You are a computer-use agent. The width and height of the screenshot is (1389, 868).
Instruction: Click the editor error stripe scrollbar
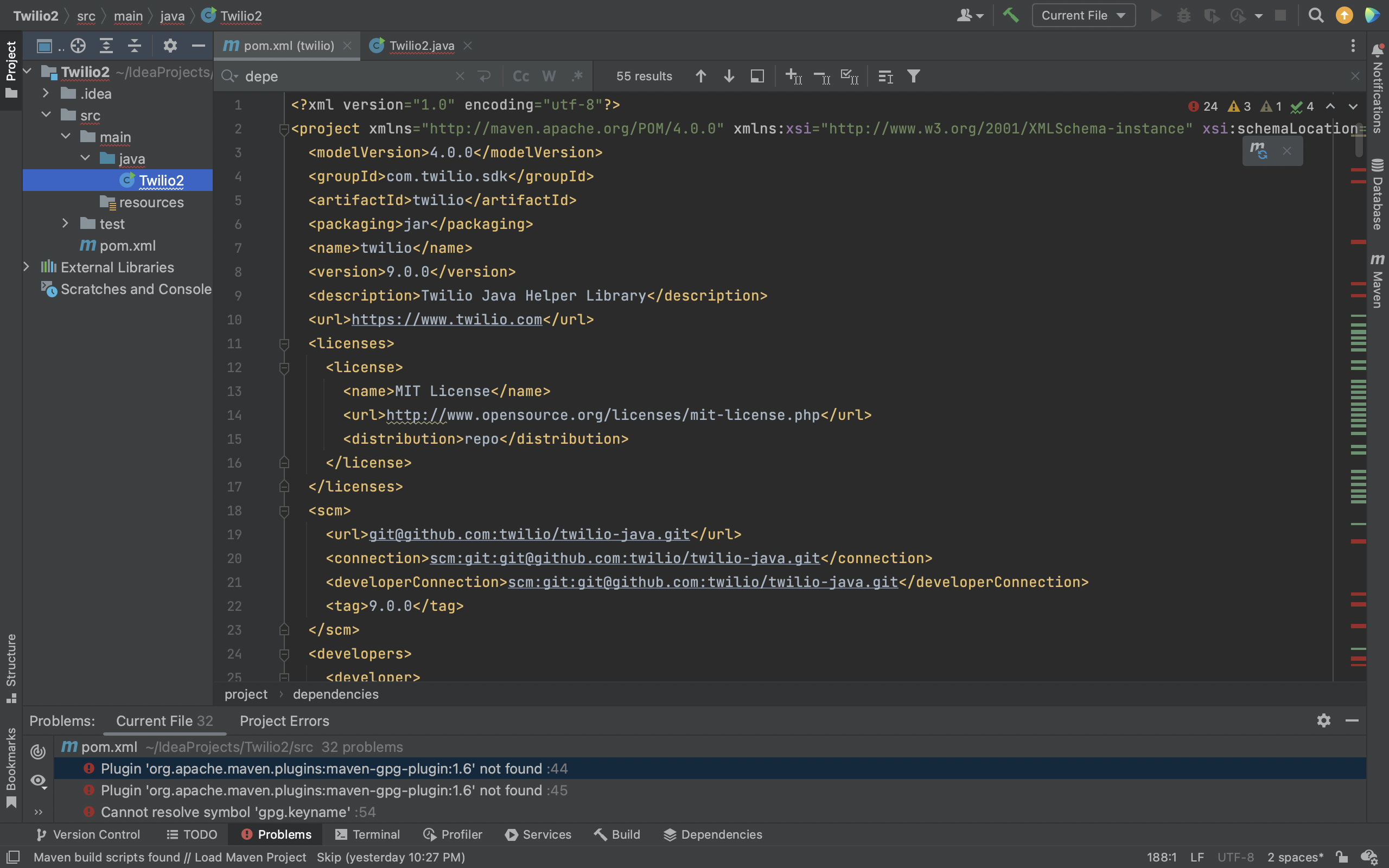[1358, 402]
